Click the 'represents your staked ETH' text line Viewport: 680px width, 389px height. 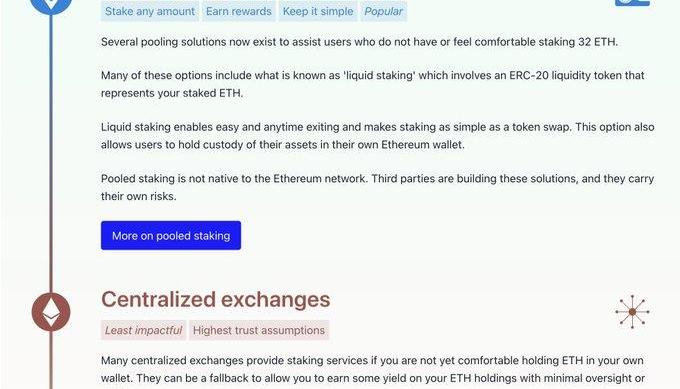tap(172, 93)
